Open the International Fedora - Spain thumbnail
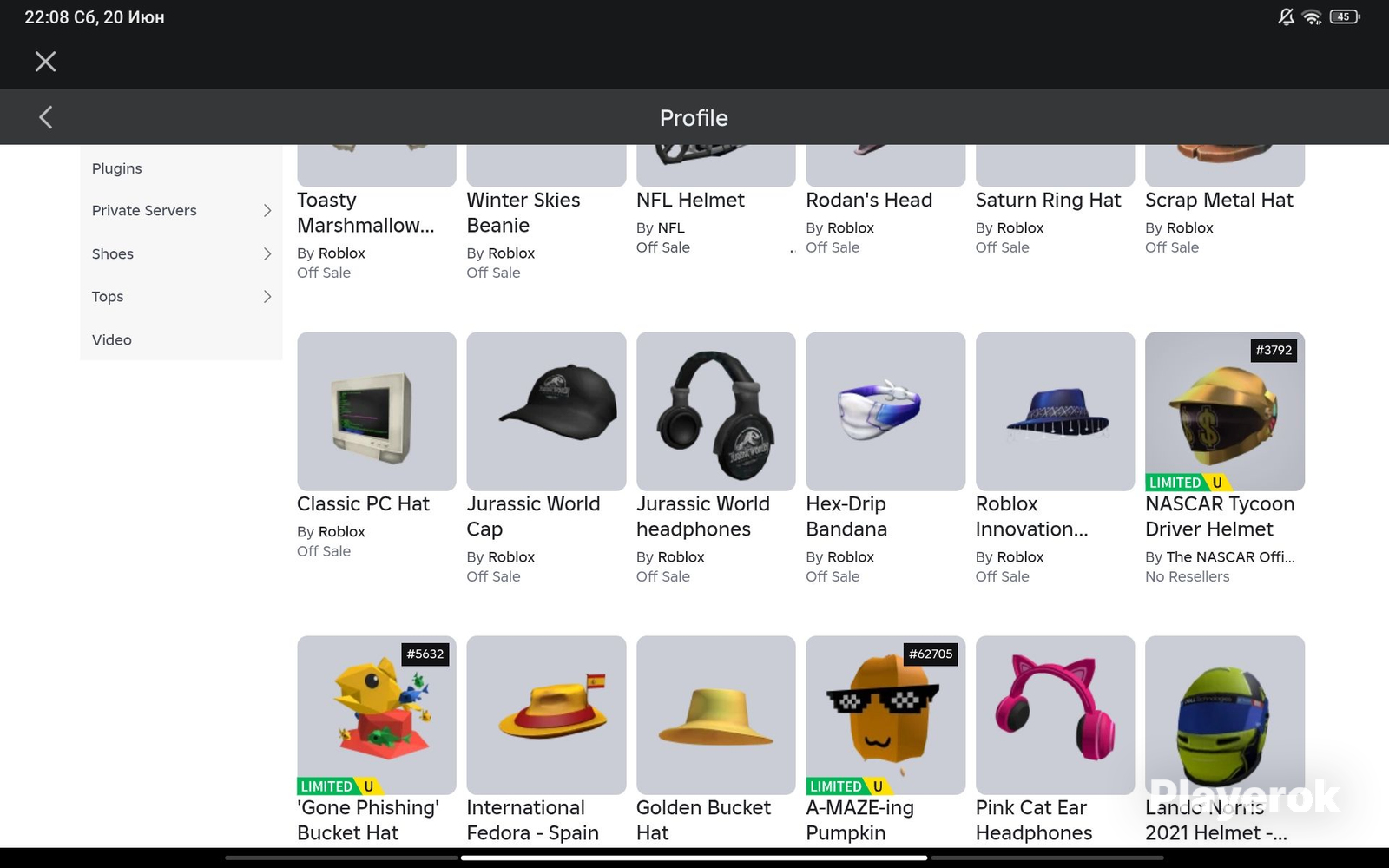The width and height of the screenshot is (1389, 868). tap(546, 715)
